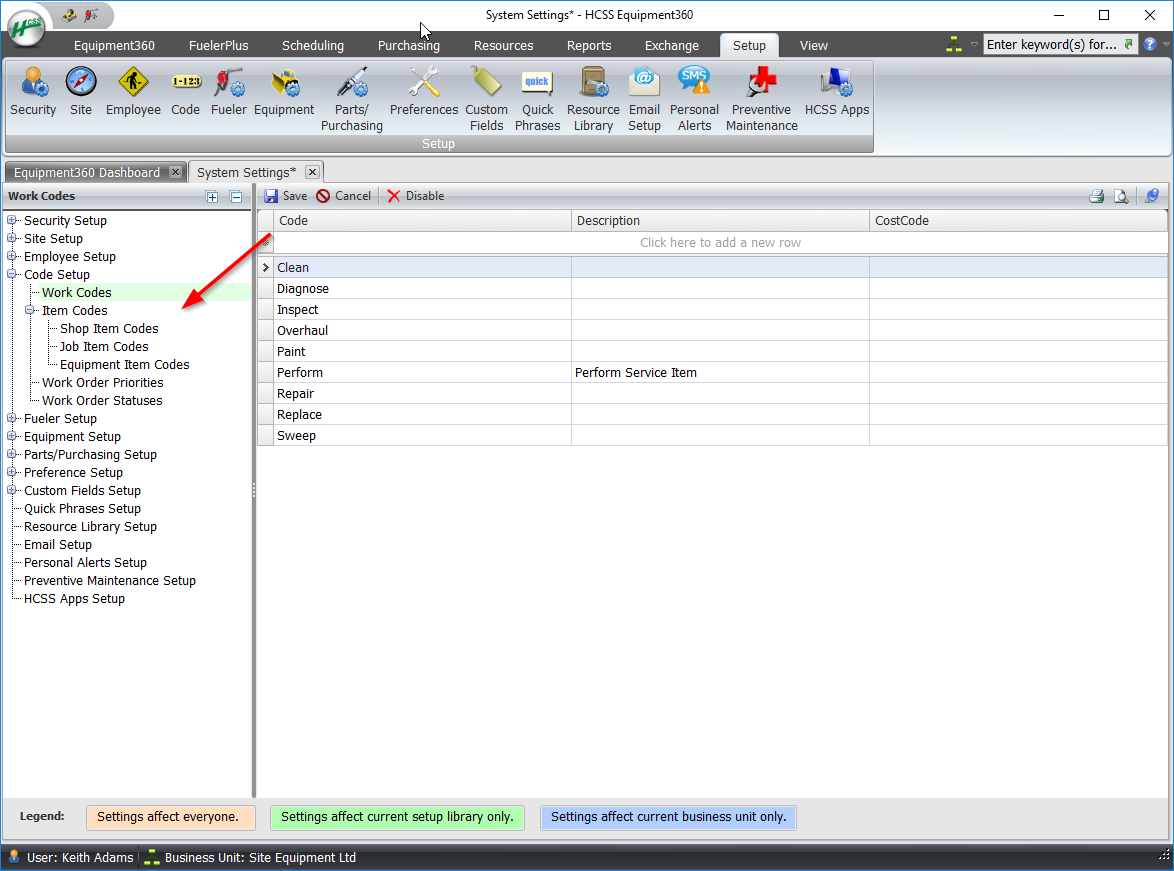Select Work Order Statuses in the tree
The image size is (1174, 871).
[102, 401]
